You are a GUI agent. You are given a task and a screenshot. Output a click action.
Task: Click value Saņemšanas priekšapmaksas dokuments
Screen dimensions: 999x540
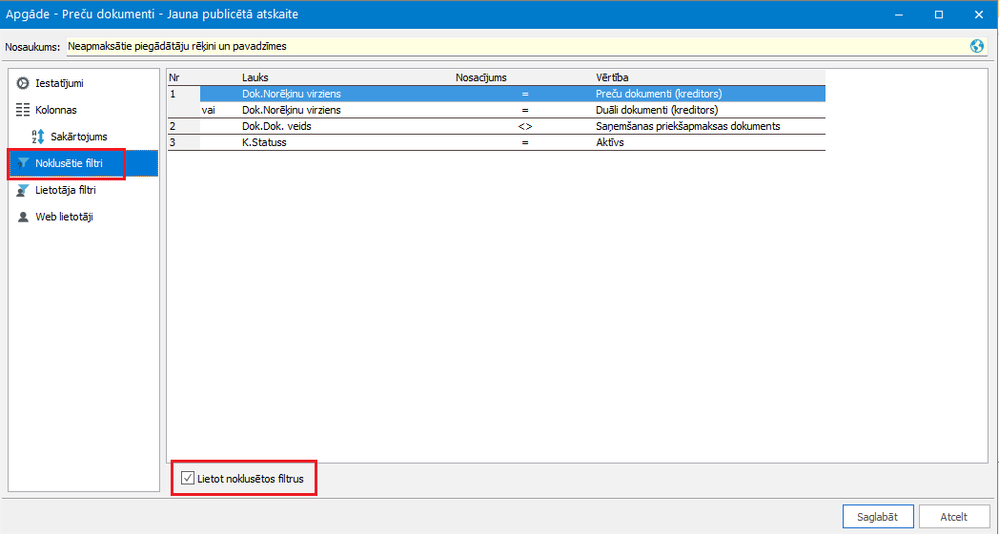688,126
